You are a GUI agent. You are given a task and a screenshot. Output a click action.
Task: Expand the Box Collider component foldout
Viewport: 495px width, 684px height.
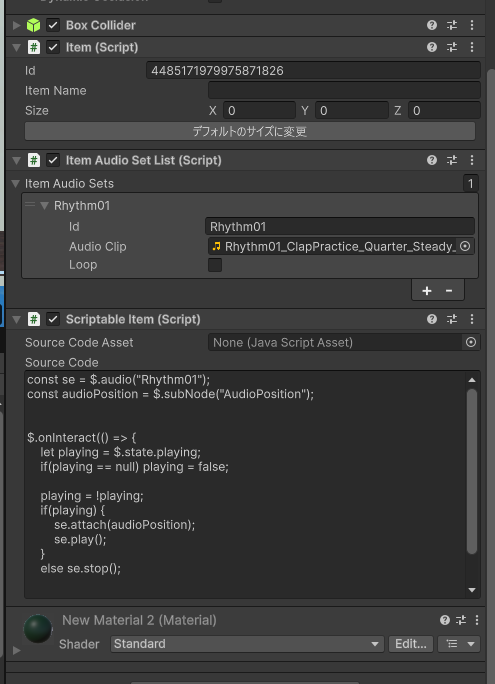click(17, 25)
